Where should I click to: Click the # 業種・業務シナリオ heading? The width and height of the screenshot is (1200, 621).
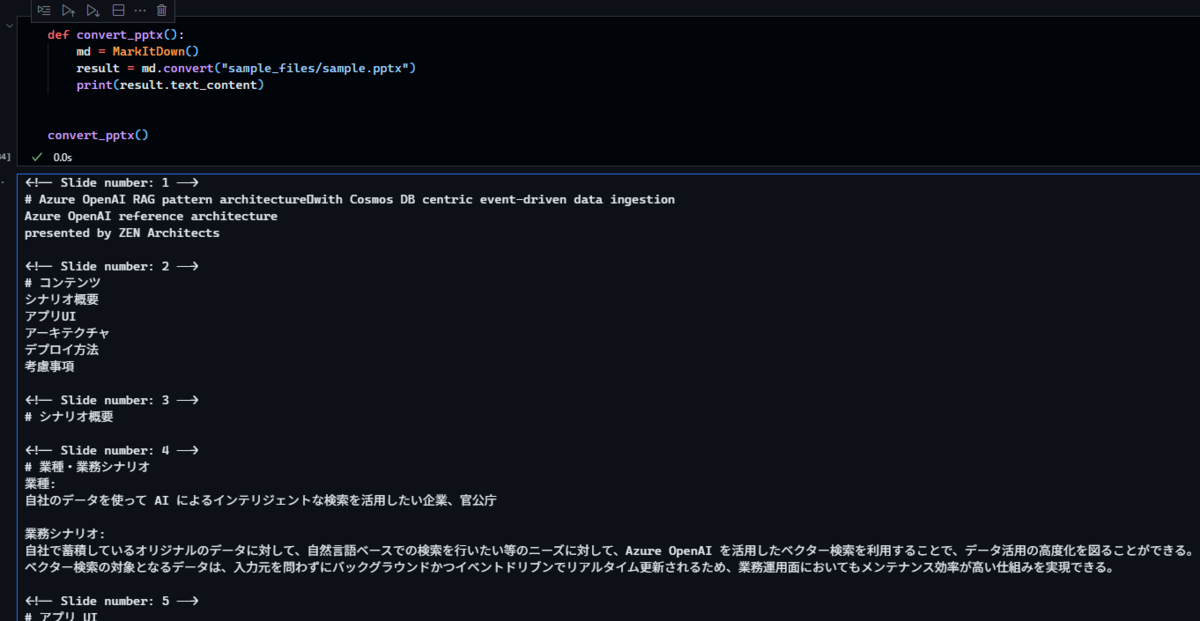click(x=87, y=467)
